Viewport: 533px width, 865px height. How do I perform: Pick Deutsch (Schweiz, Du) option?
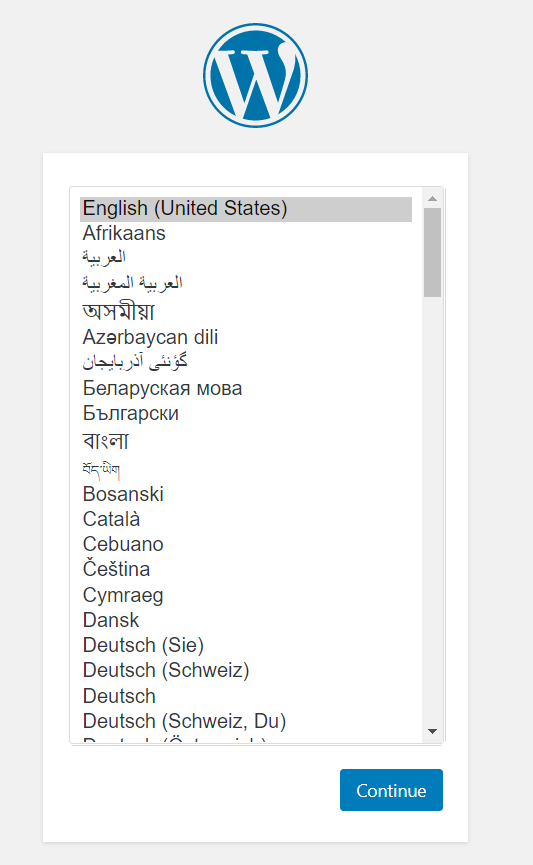pyautogui.click(x=246, y=721)
